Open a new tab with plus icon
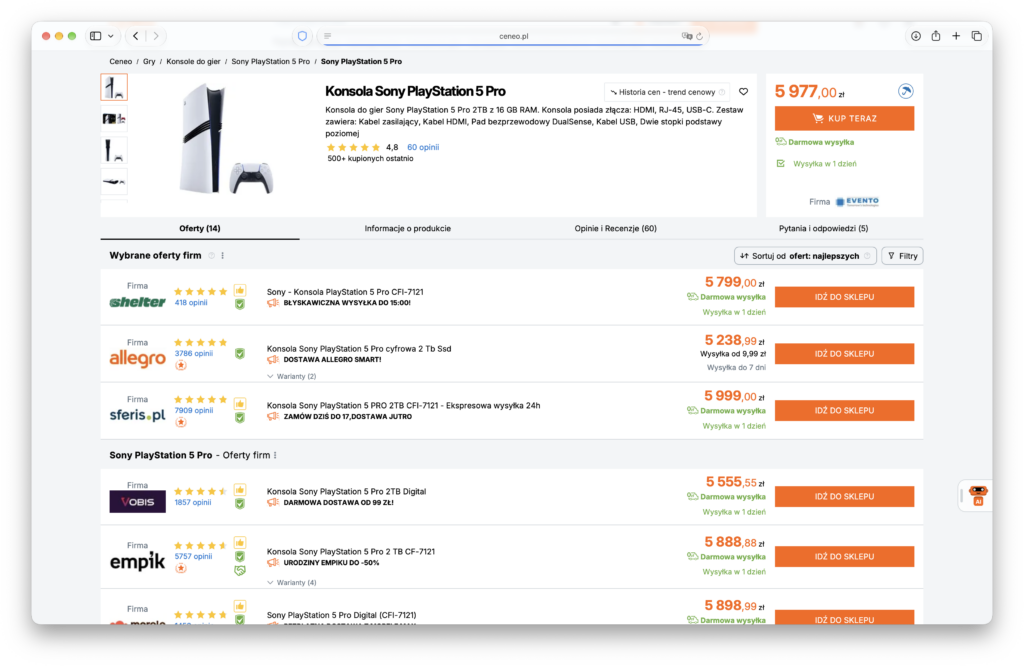The width and height of the screenshot is (1024, 666). tap(956, 36)
